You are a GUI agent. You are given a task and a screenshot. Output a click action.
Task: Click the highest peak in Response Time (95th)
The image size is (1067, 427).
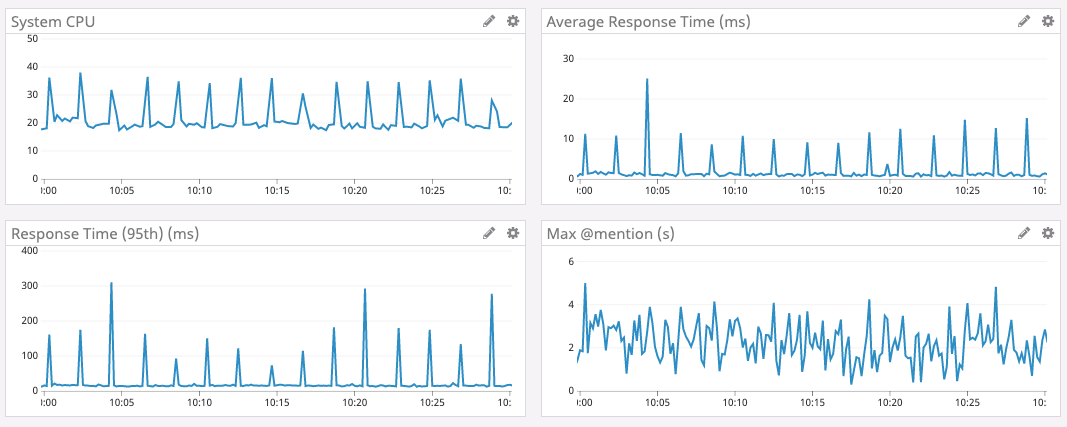coord(111,284)
